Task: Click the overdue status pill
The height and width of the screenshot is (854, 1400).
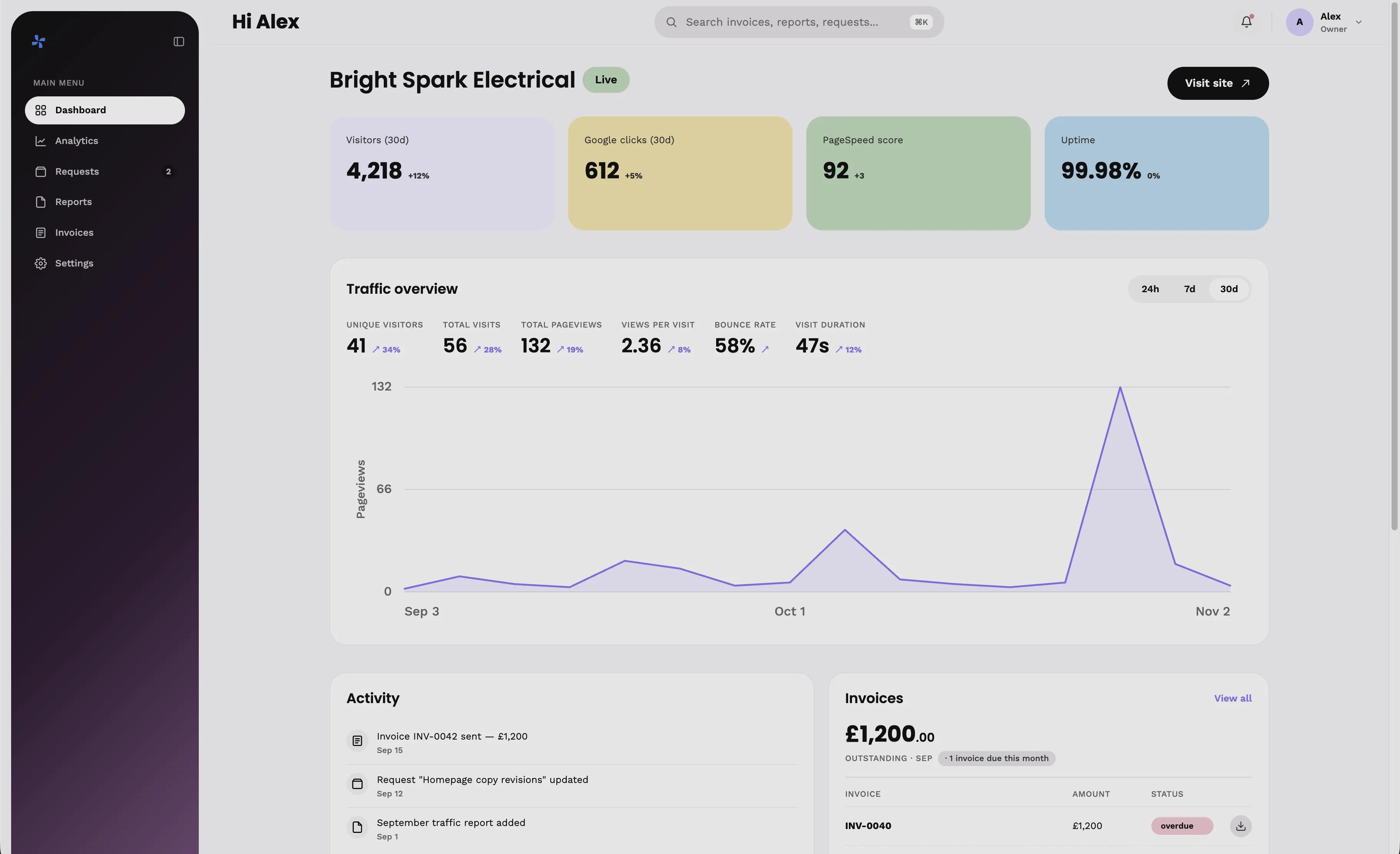Action: click(1182, 826)
